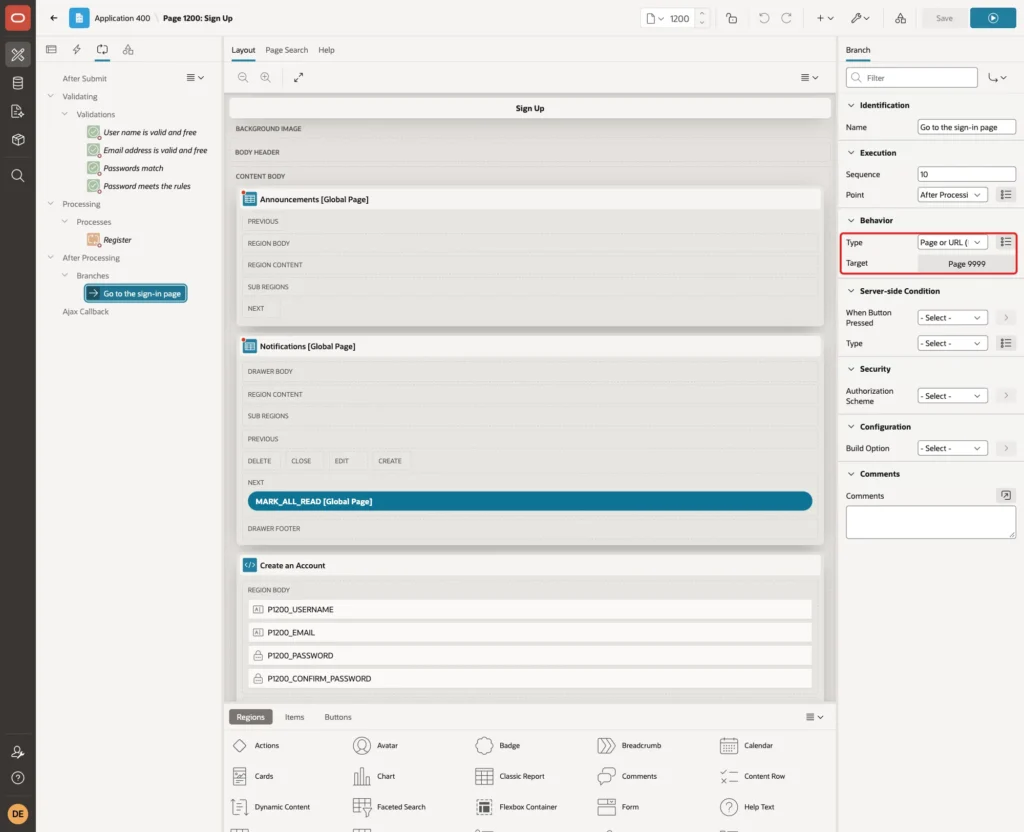Collapse the Validations tree node
This screenshot has width=1024, height=832.
(x=65, y=114)
